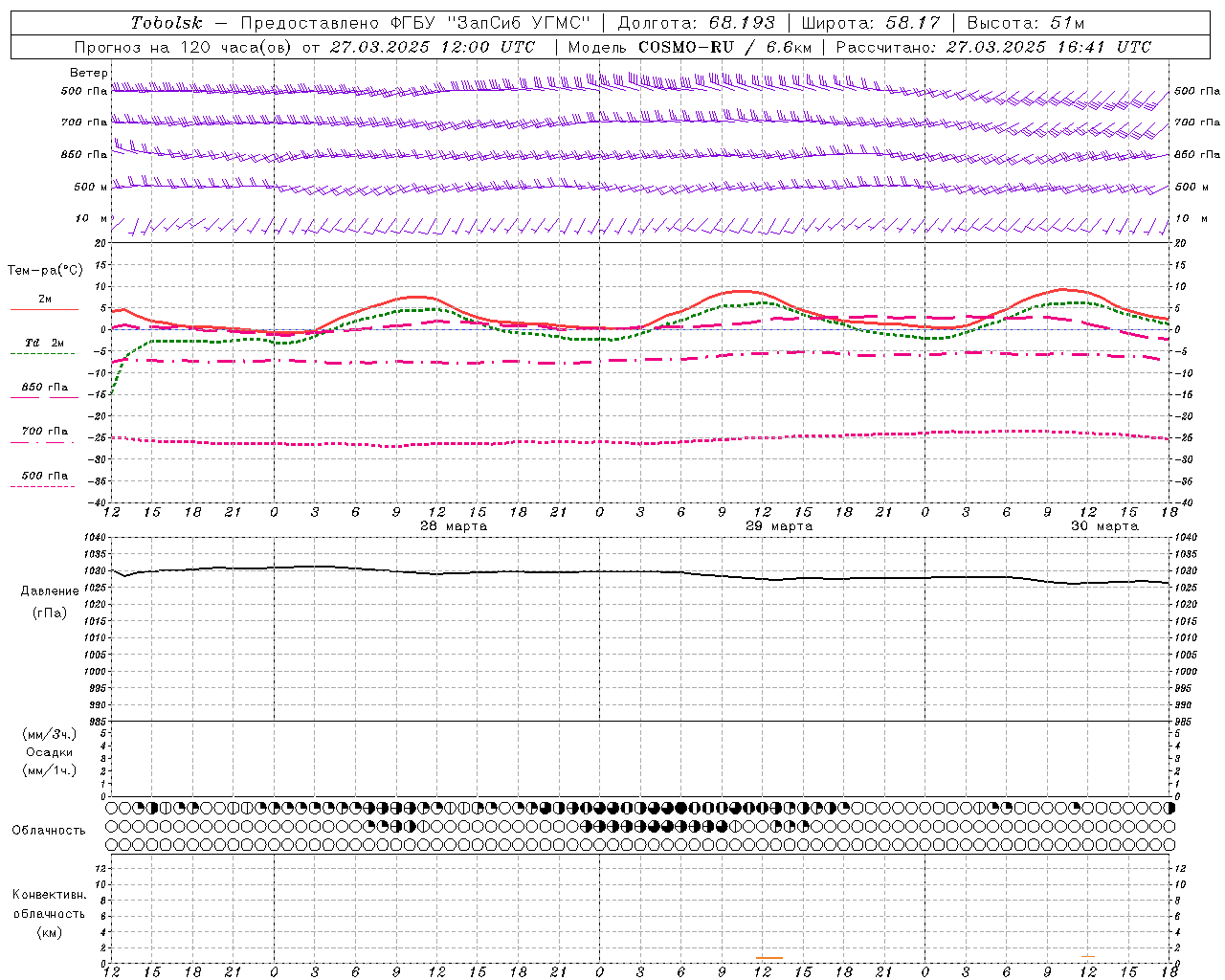
Task: Click the '(мм/3ч.)' precipitation unit label
Action: coord(49,734)
